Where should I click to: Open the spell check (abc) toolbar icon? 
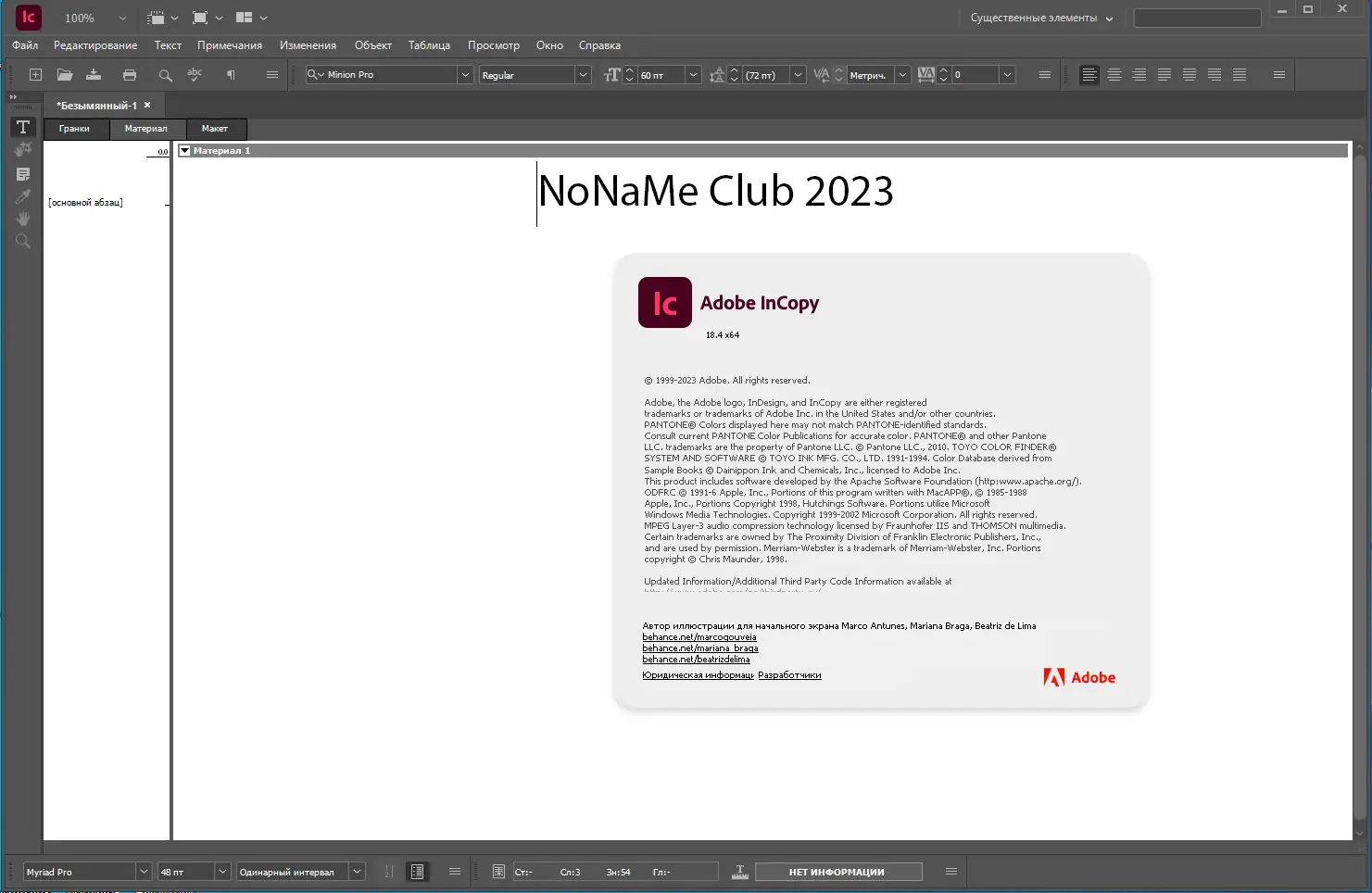195,74
